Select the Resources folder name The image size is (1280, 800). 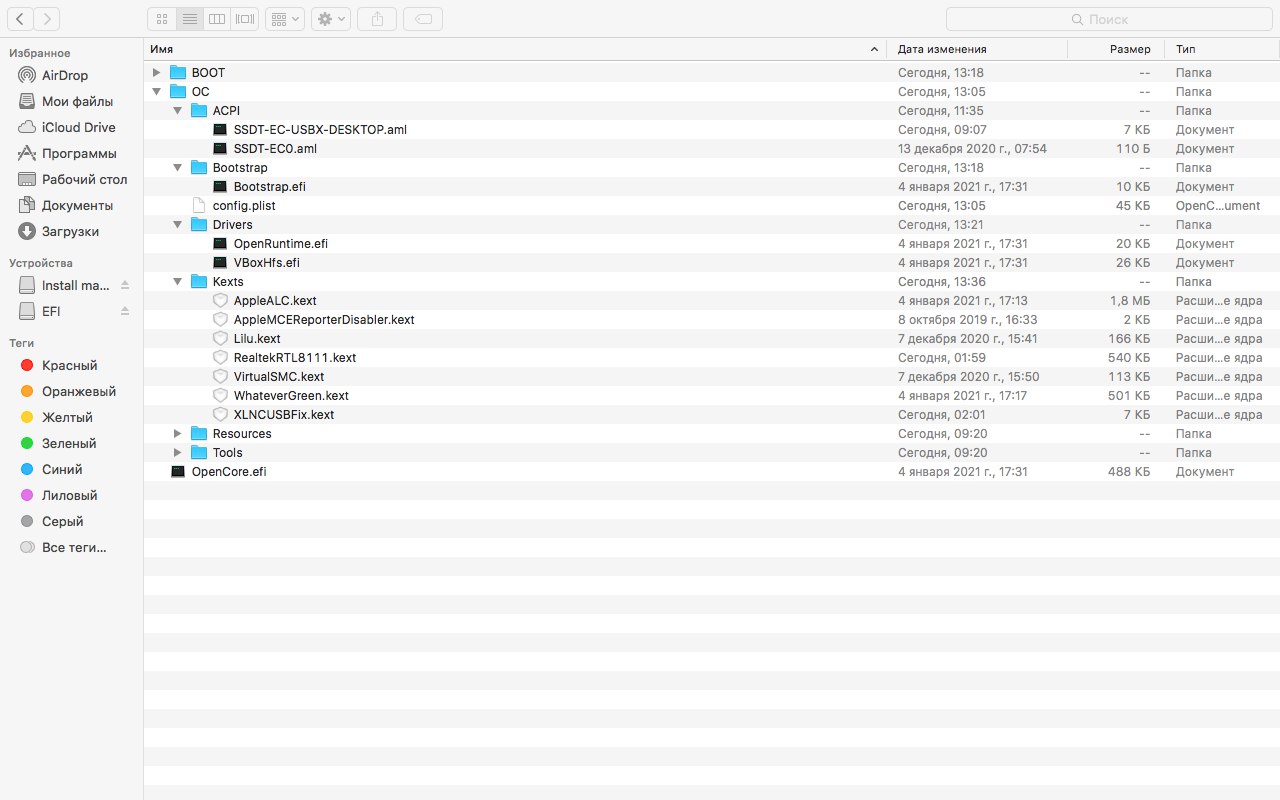tap(242, 433)
